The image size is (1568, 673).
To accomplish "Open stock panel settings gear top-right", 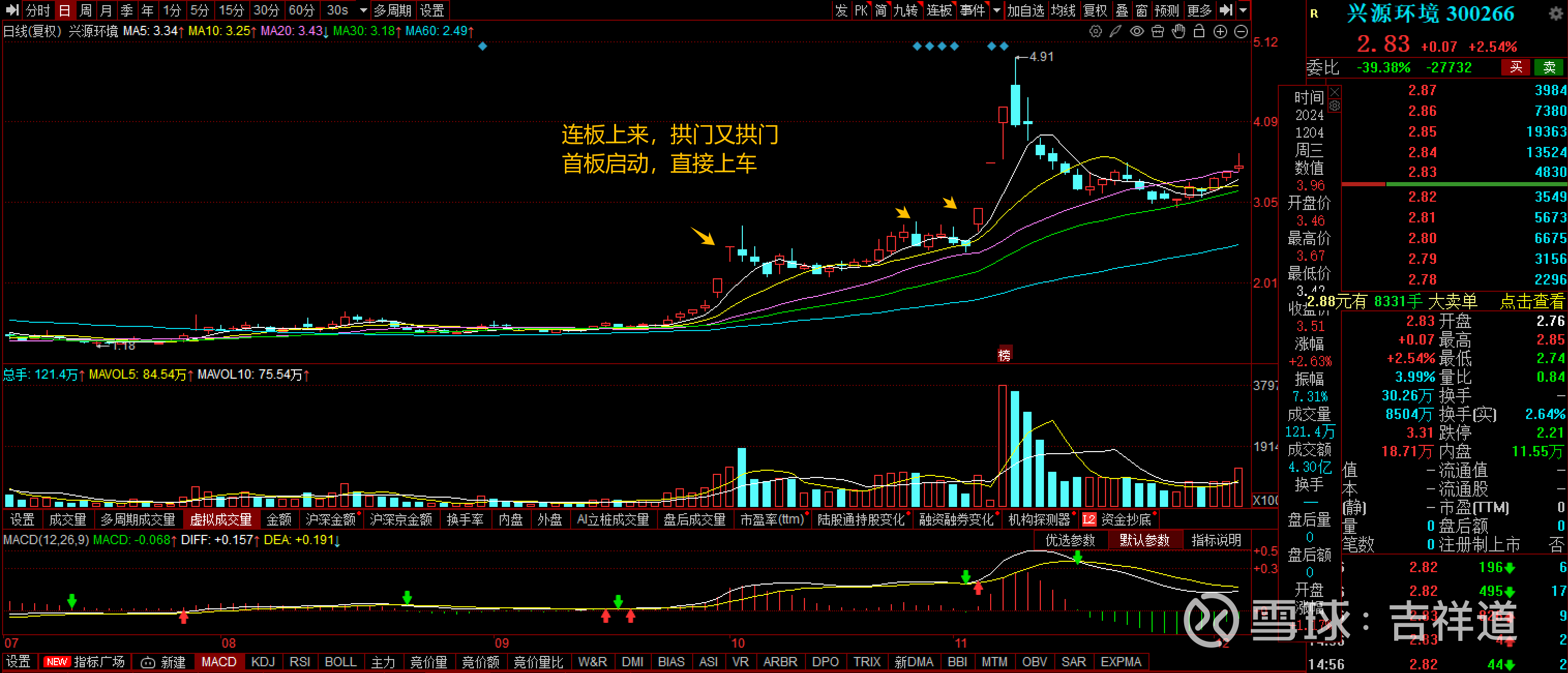I will (1556, 13).
